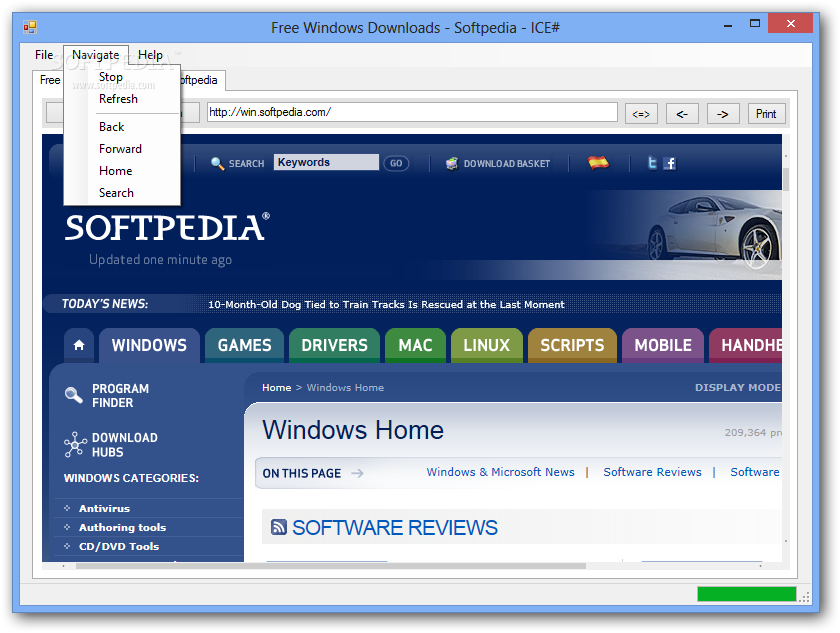Click the Keywords search field

tap(326, 162)
